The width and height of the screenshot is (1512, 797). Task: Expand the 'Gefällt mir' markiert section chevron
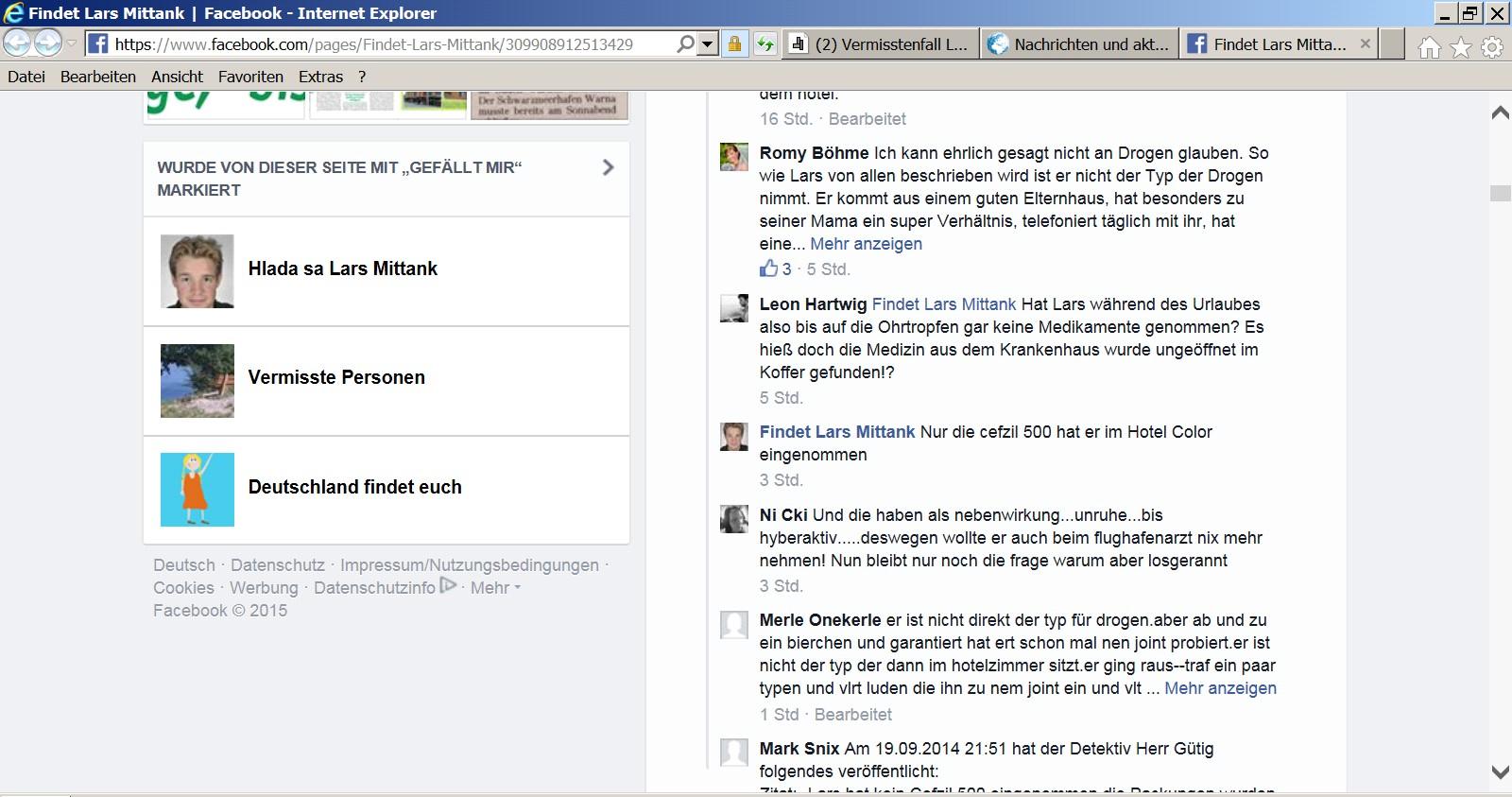(x=608, y=167)
